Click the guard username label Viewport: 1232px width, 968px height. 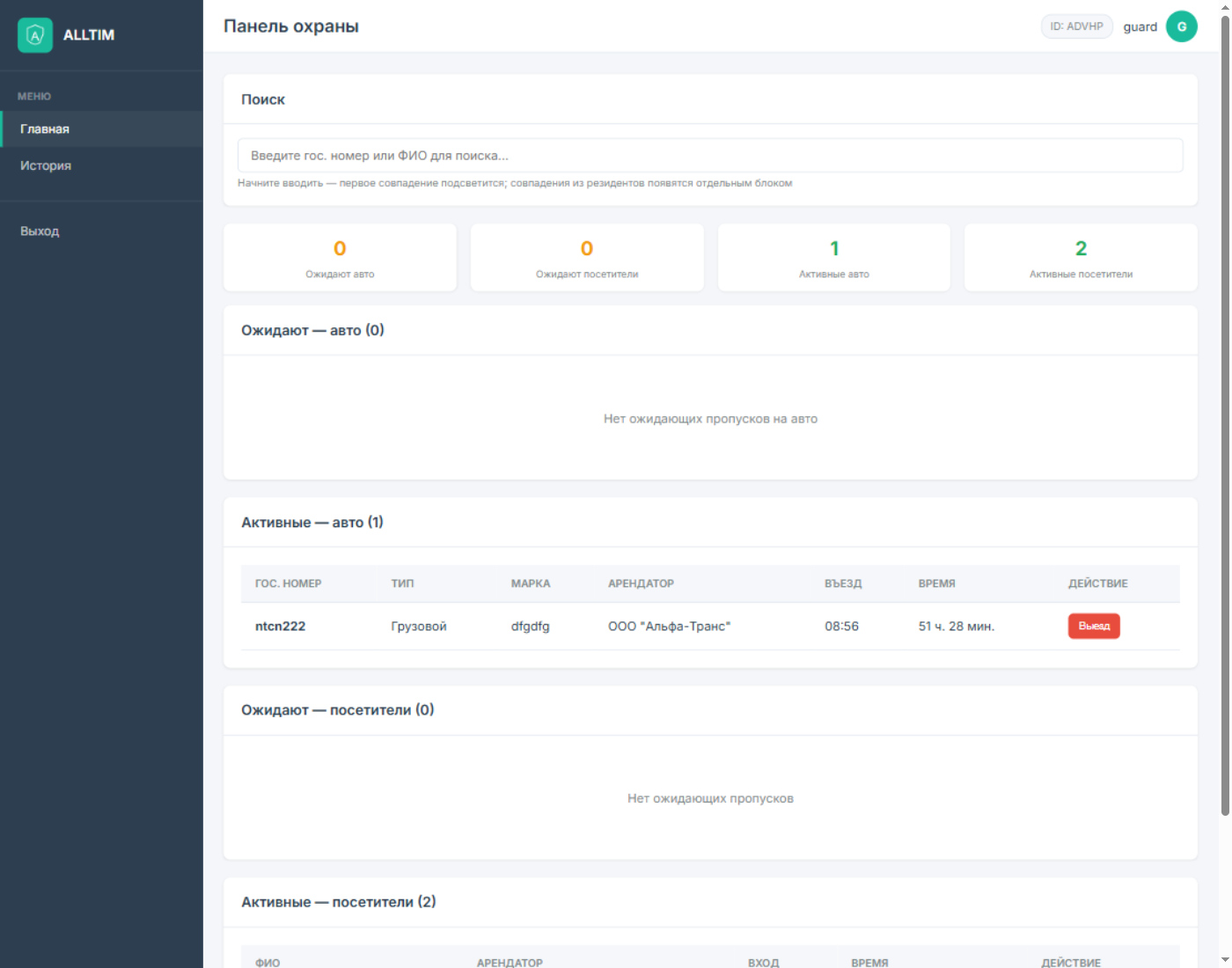[1140, 26]
